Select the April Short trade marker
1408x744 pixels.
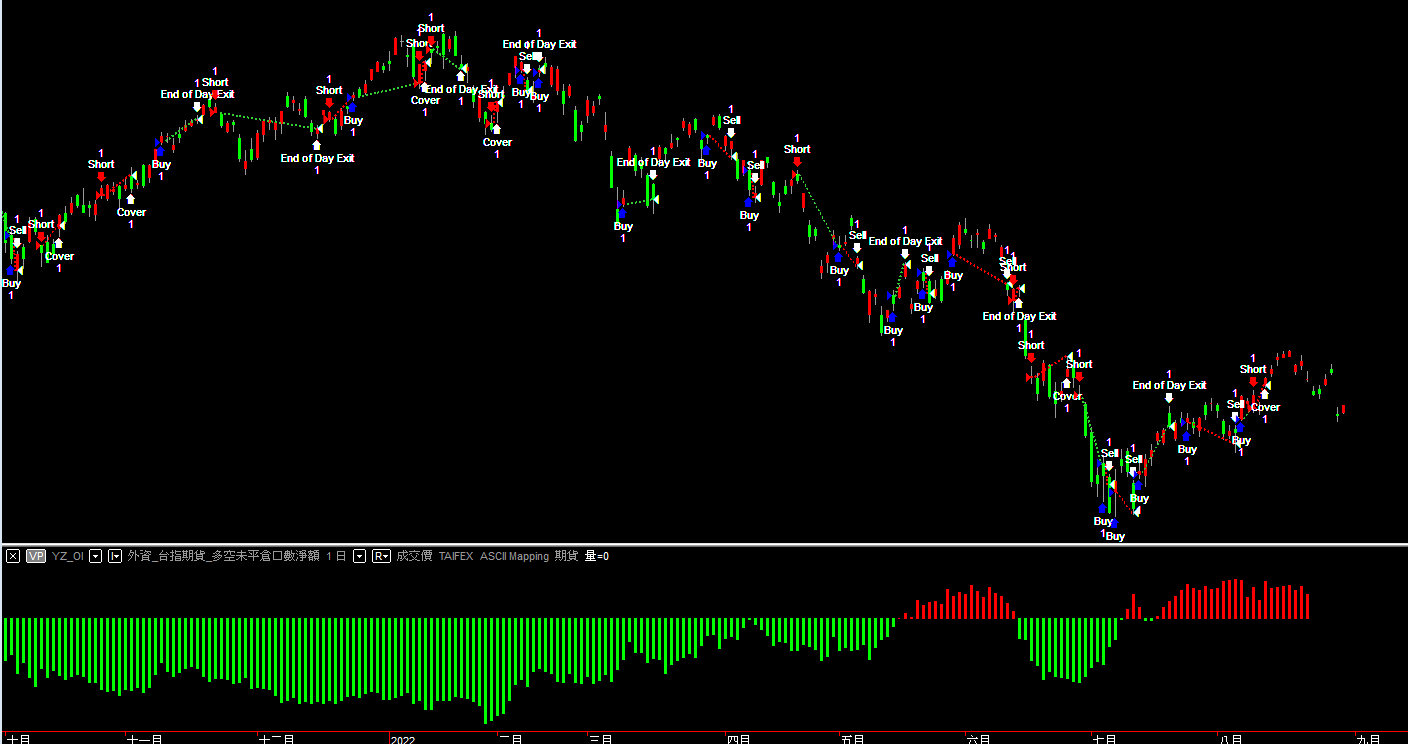(x=797, y=149)
